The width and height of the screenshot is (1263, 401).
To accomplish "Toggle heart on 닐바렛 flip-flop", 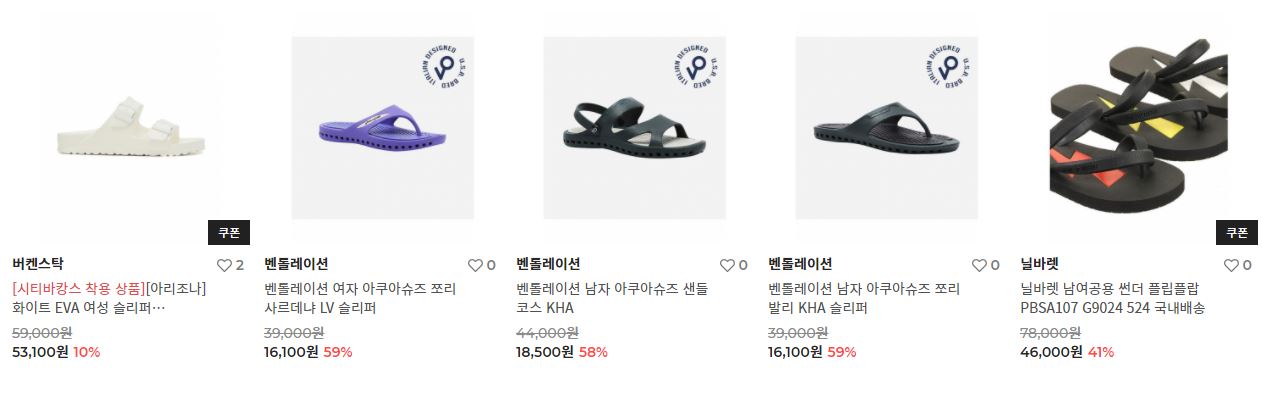I will click(1231, 265).
